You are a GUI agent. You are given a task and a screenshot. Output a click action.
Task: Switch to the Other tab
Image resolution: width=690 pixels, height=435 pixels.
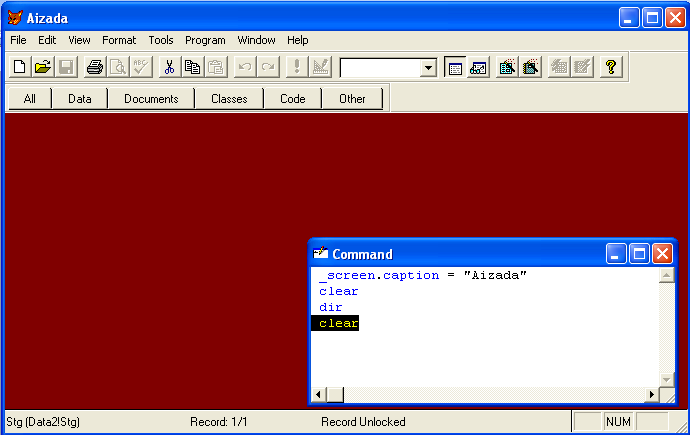[352, 99]
